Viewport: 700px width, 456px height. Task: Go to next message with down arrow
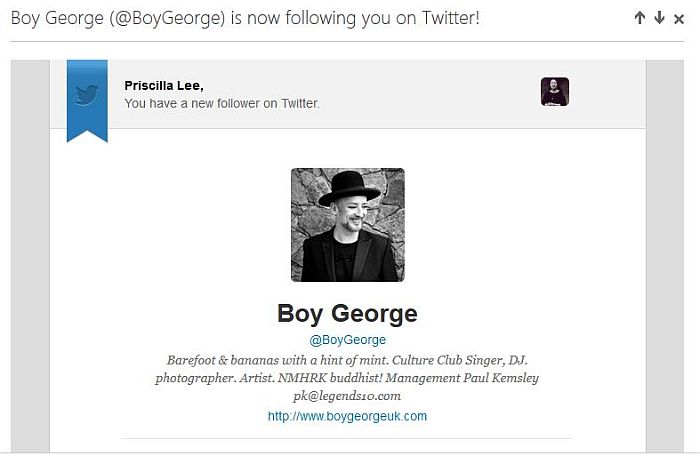(659, 18)
